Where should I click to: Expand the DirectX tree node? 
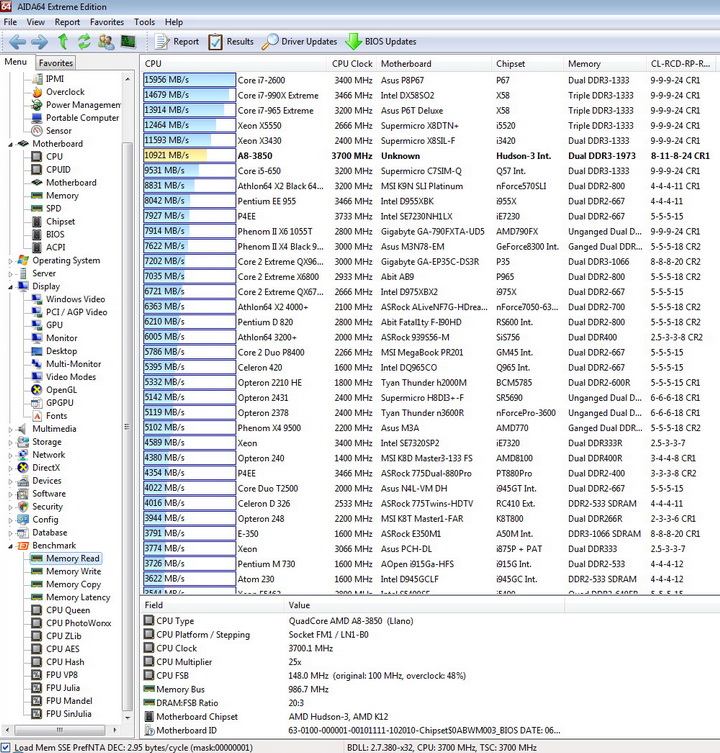pos(11,468)
